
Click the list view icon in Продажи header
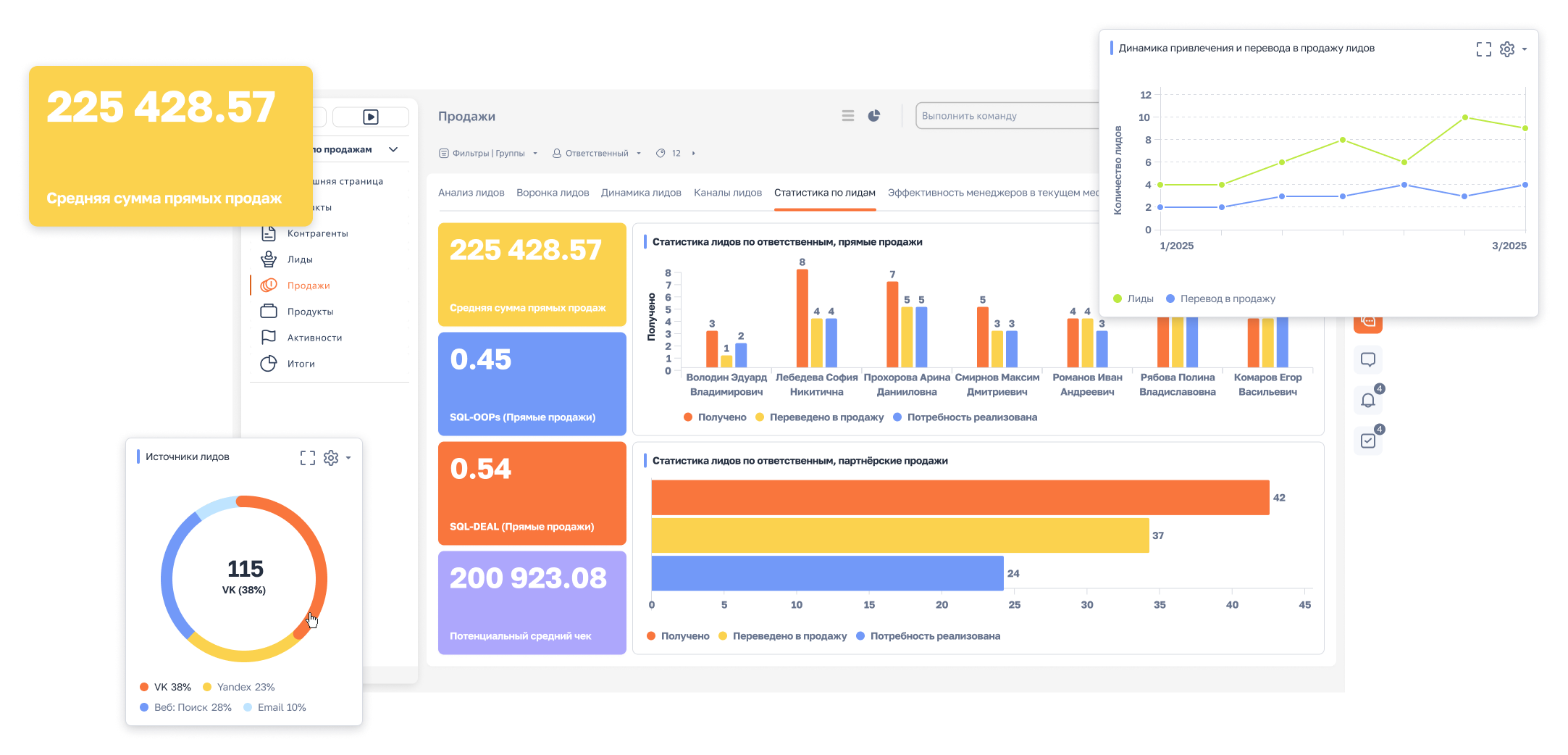coord(848,116)
